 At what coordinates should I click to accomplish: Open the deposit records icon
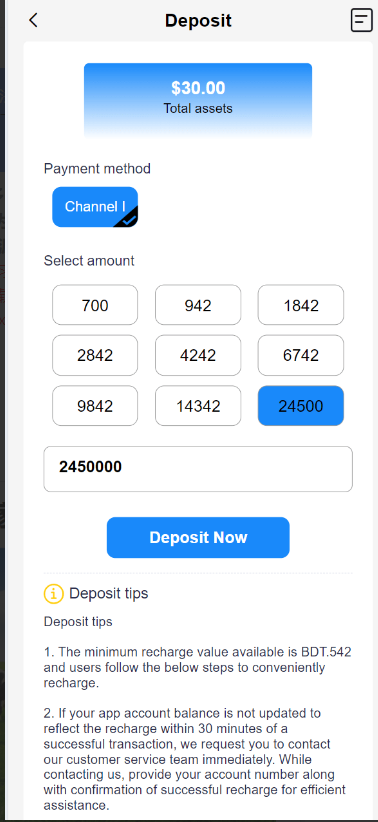(x=361, y=20)
